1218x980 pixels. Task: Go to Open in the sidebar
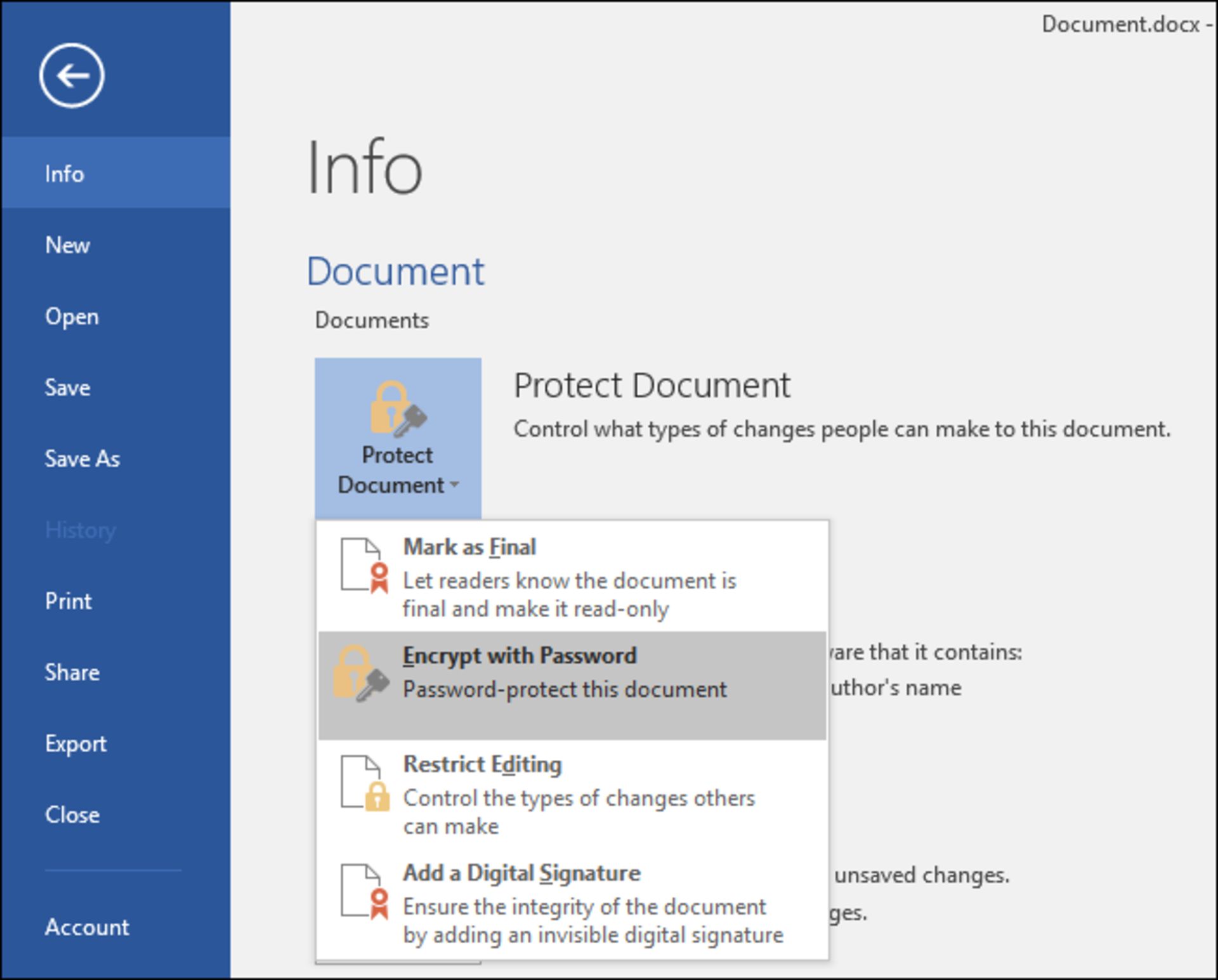(72, 317)
